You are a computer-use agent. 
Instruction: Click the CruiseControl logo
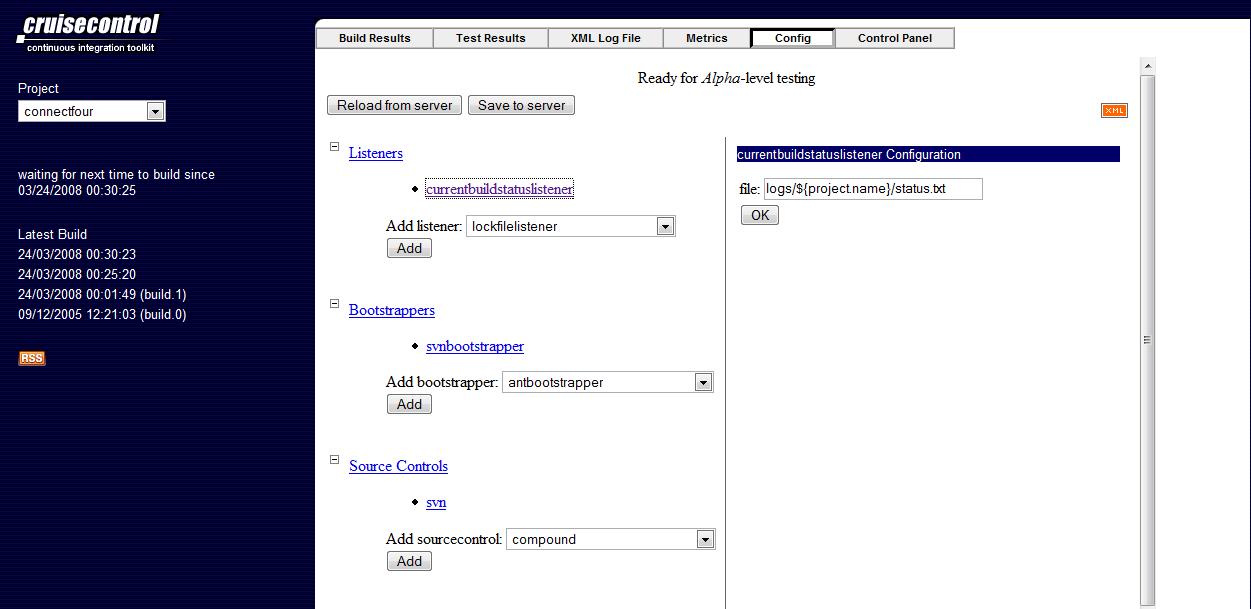coord(88,32)
